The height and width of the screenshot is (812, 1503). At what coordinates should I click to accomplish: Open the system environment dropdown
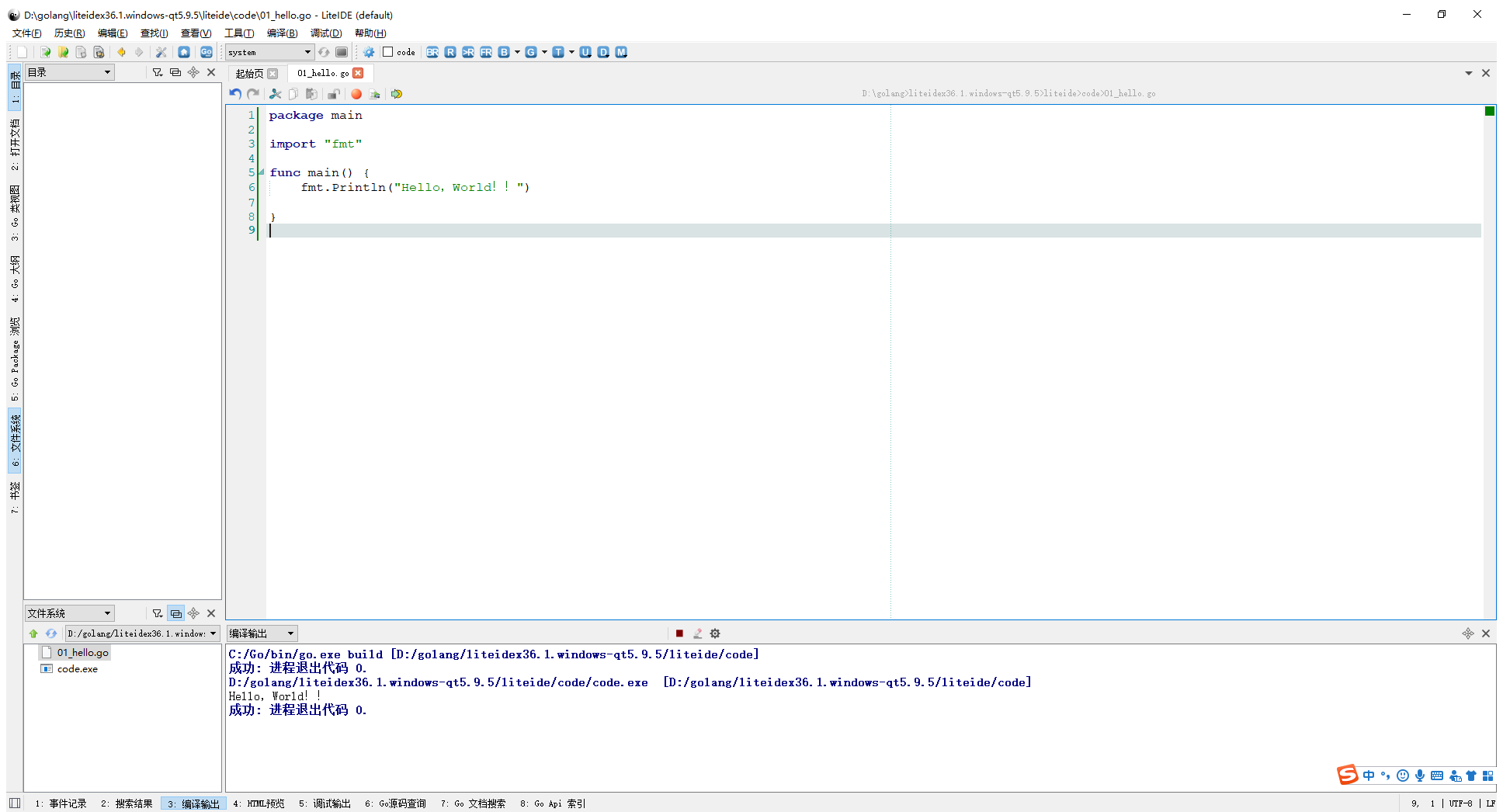[x=269, y=52]
